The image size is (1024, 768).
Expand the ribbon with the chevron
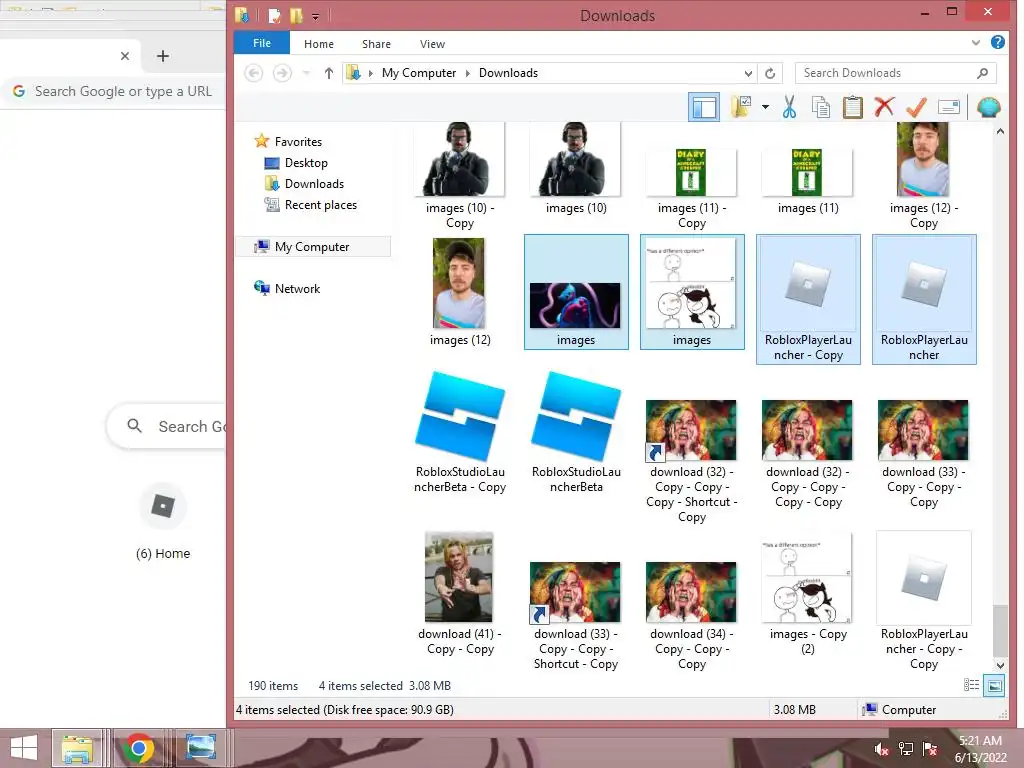(x=976, y=42)
